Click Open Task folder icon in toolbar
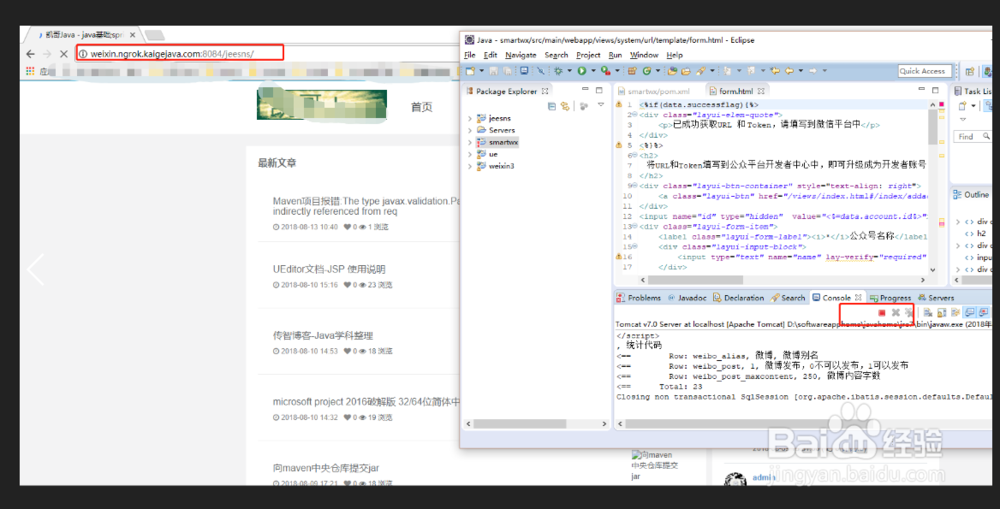 (686, 71)
